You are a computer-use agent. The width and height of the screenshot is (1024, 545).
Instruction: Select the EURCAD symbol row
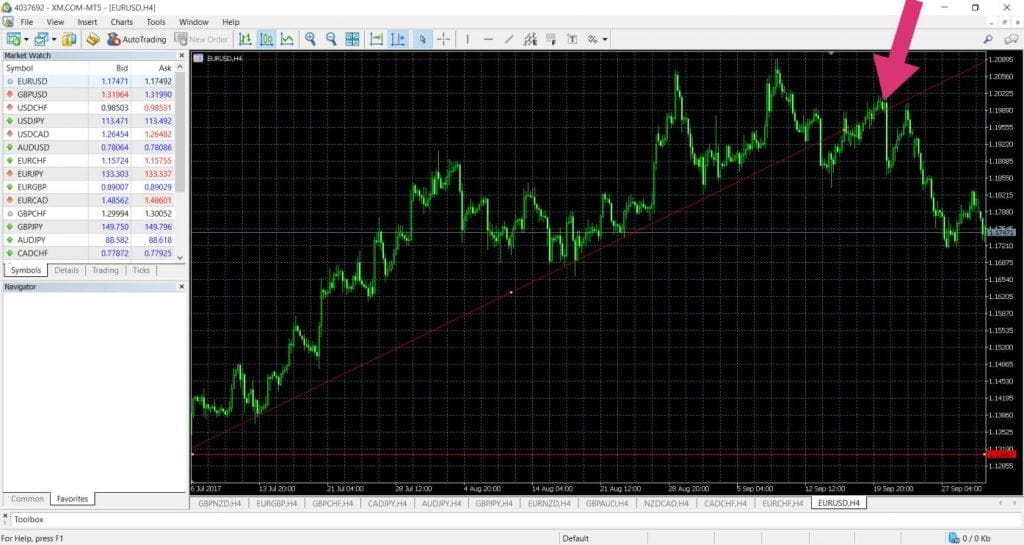point(89,200)
